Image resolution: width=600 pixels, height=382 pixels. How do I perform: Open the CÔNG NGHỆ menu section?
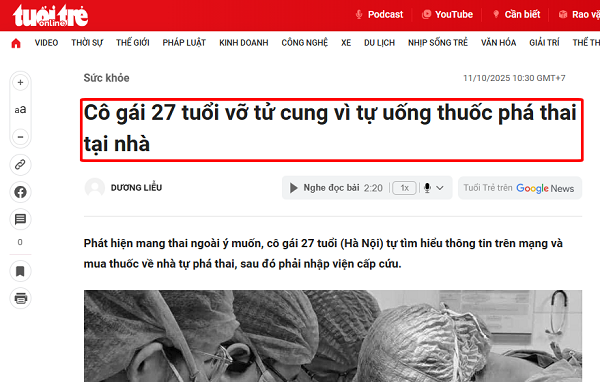click(305, 43)
